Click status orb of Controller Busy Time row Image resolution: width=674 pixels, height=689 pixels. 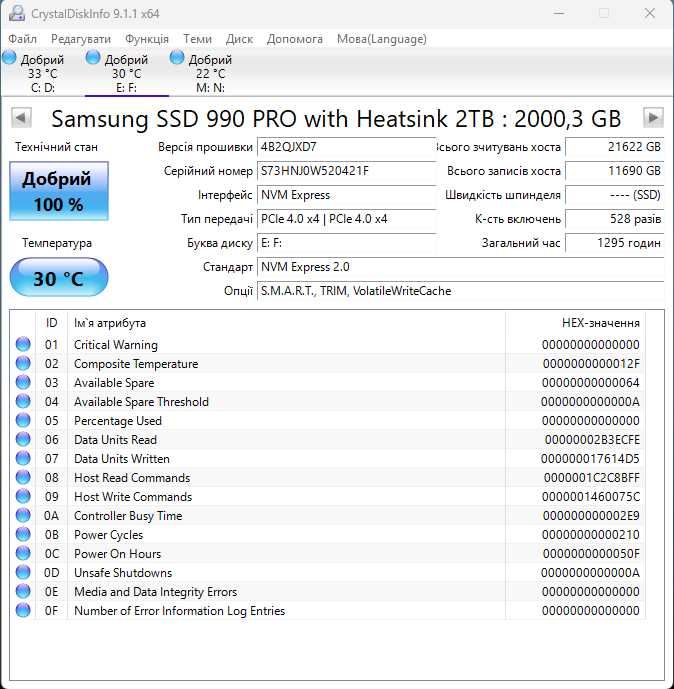click(x=23, y=515)
